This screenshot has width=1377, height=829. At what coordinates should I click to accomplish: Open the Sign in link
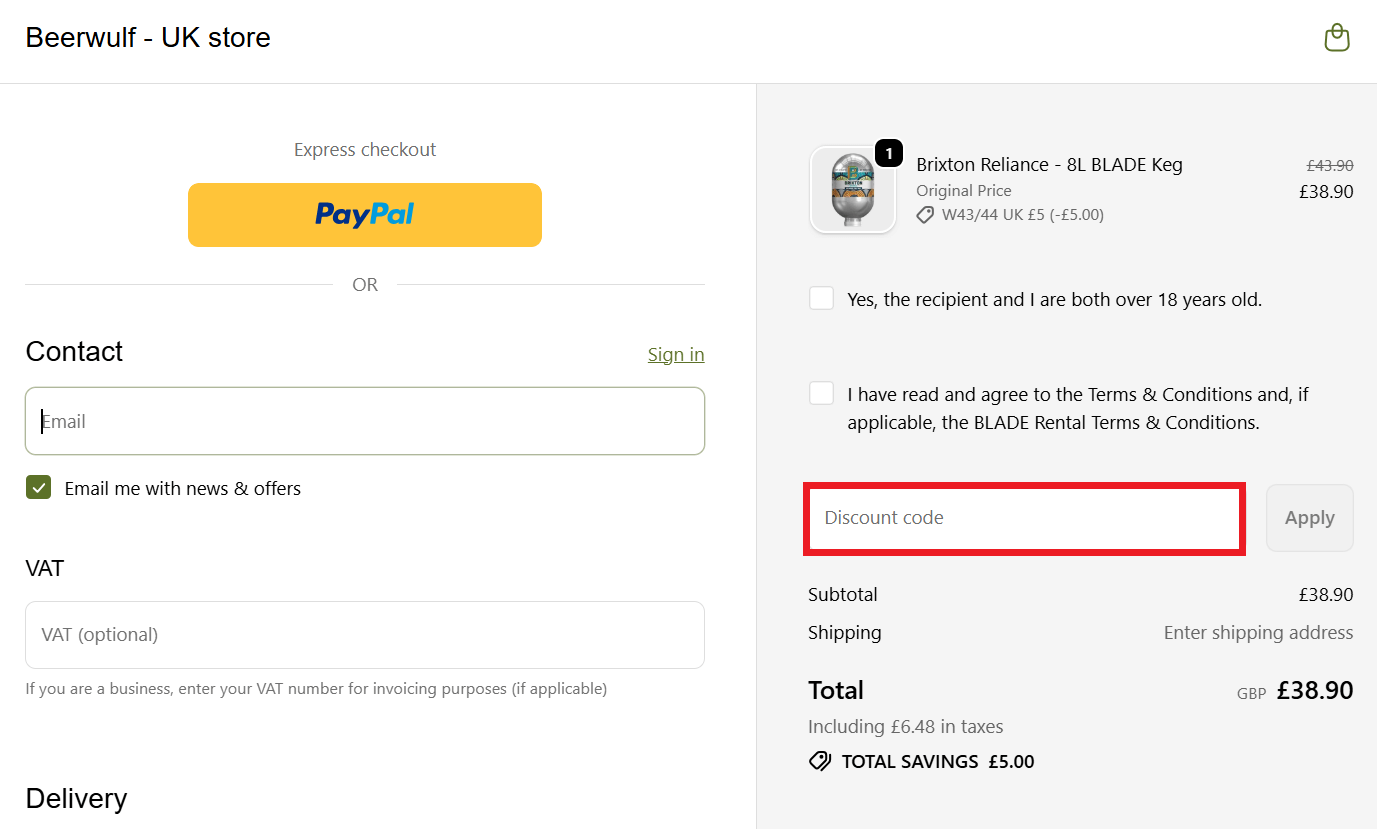click(676, 354)
